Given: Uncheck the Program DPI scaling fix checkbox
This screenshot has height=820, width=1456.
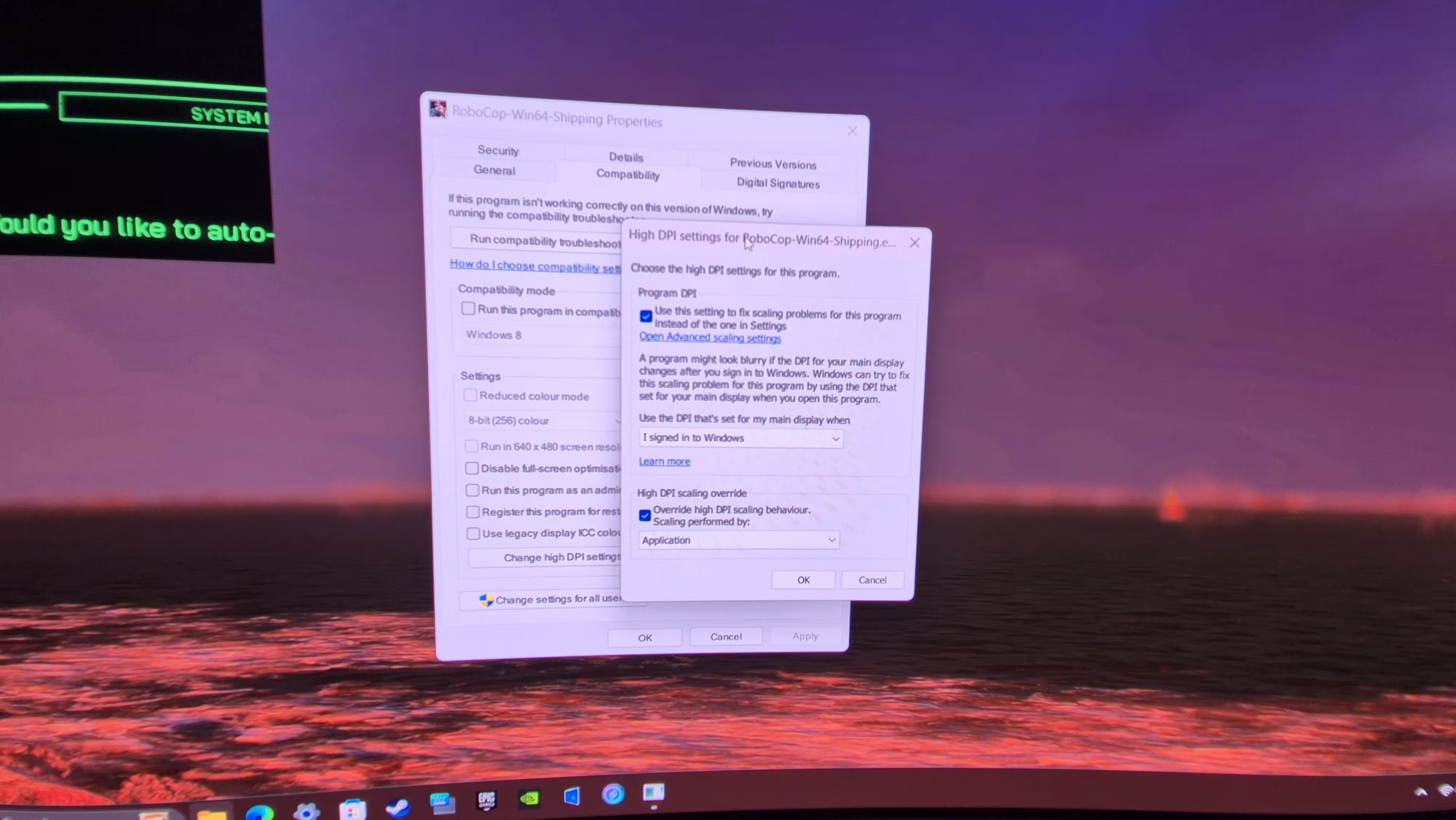Looking at the screenshot, I should [645, 316].
